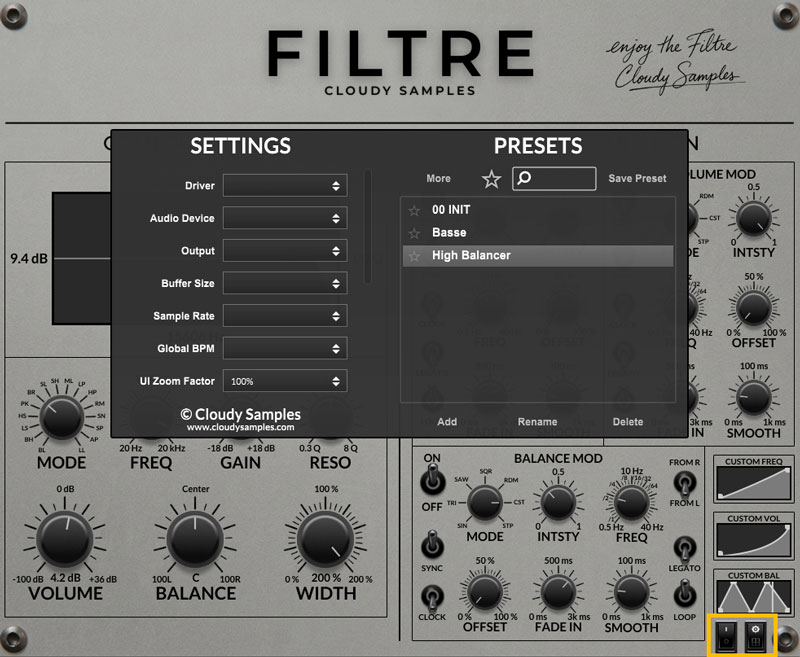Toggle the Balance Mod Sync switch
This screenshot has height=657, width=800.
[432, 544]
